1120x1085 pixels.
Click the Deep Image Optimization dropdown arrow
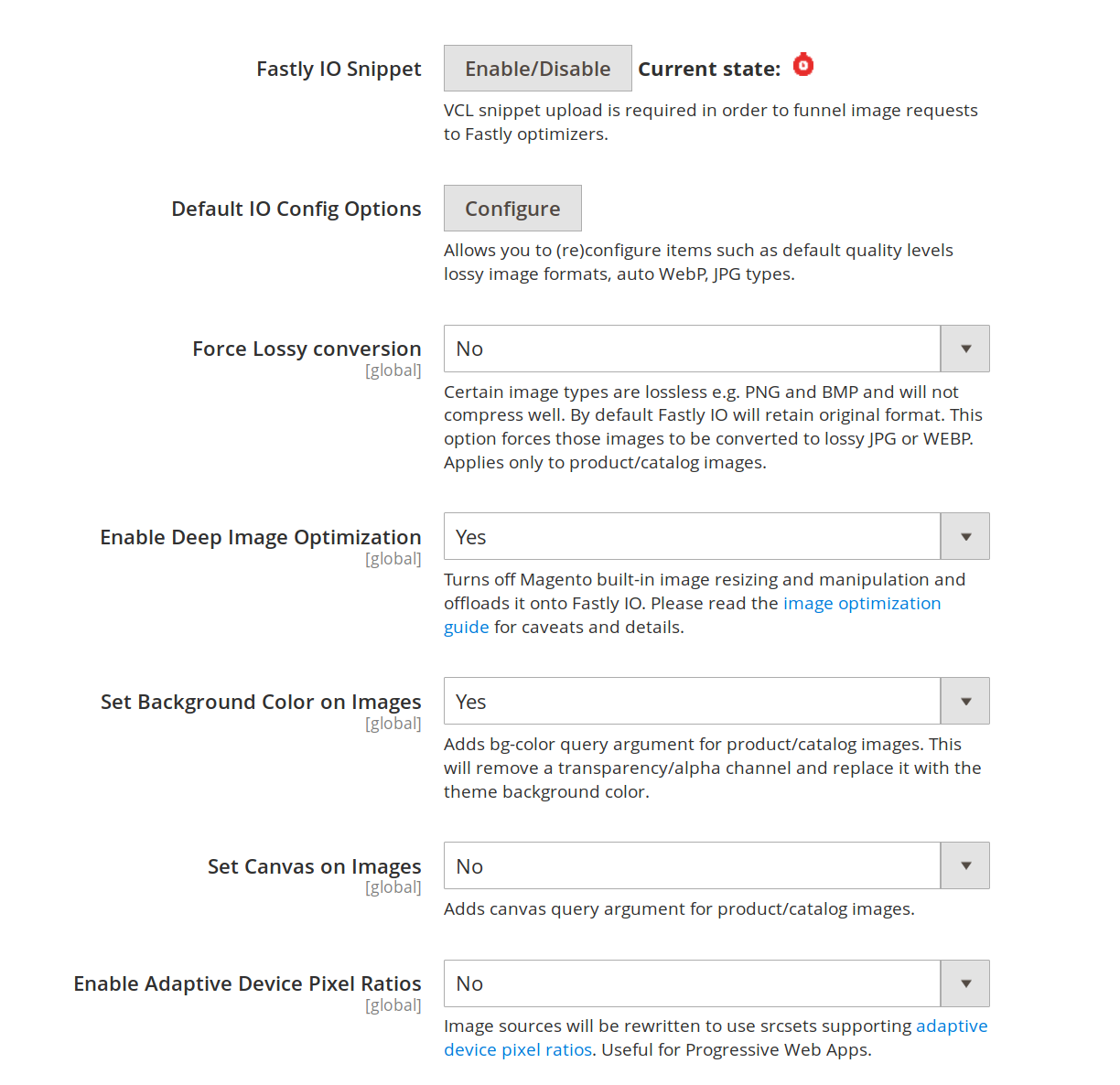tap(965, 537)
